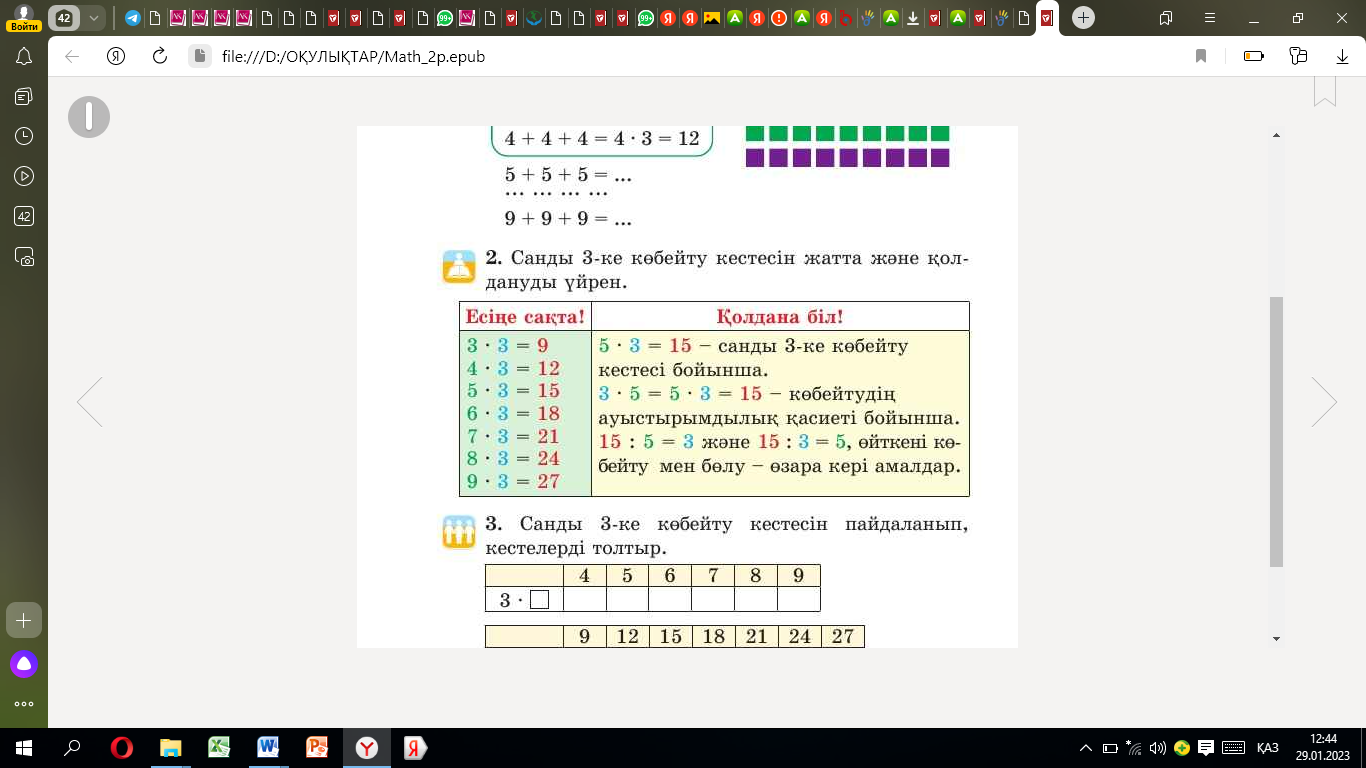Click the round reader menu button
The image size is (1366, 768).
click(89, 117)
